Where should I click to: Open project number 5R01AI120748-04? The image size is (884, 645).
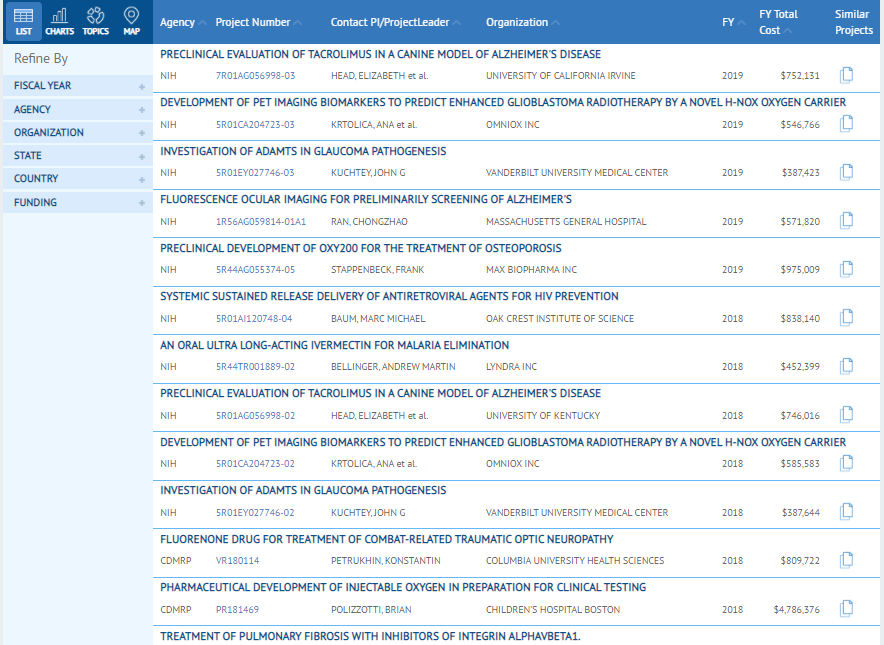point(254,319)
